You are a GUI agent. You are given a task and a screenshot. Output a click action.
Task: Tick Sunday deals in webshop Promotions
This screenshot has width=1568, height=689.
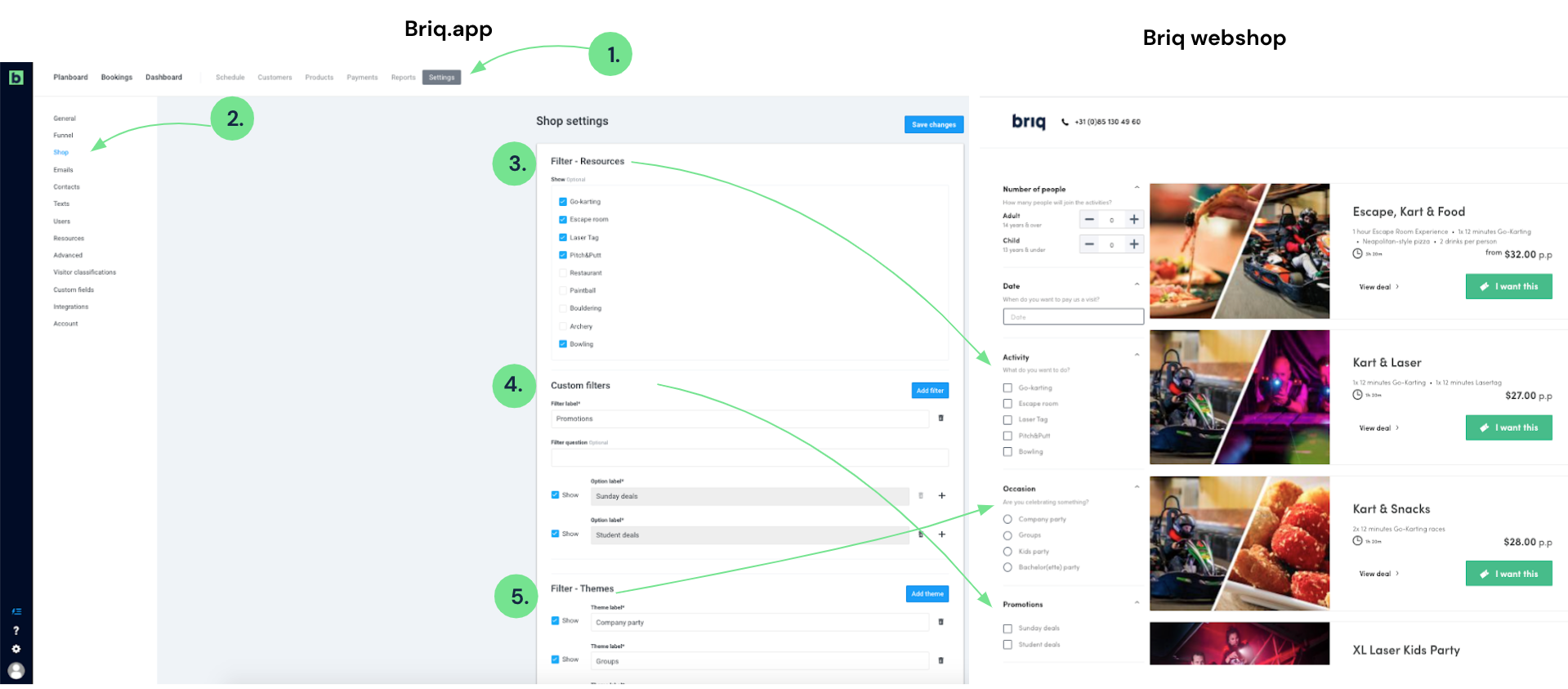1007,629
